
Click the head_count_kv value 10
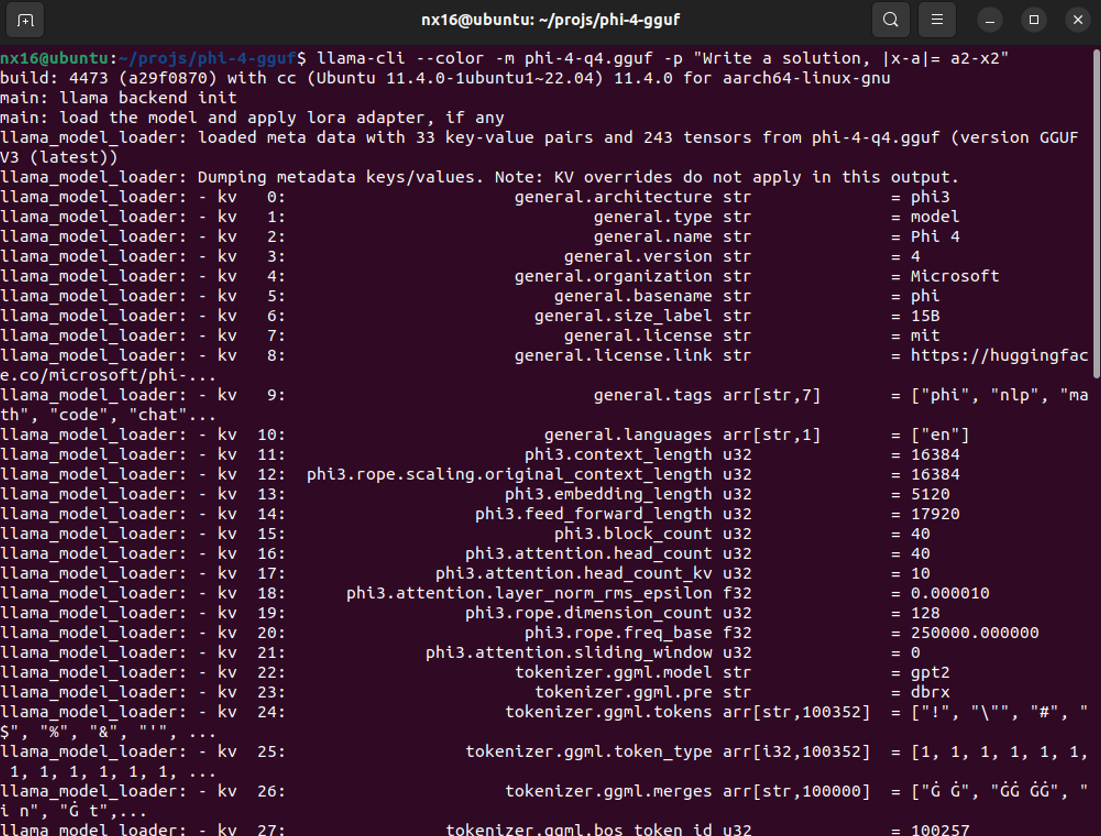pyautogui.click(x=921, y=573)
